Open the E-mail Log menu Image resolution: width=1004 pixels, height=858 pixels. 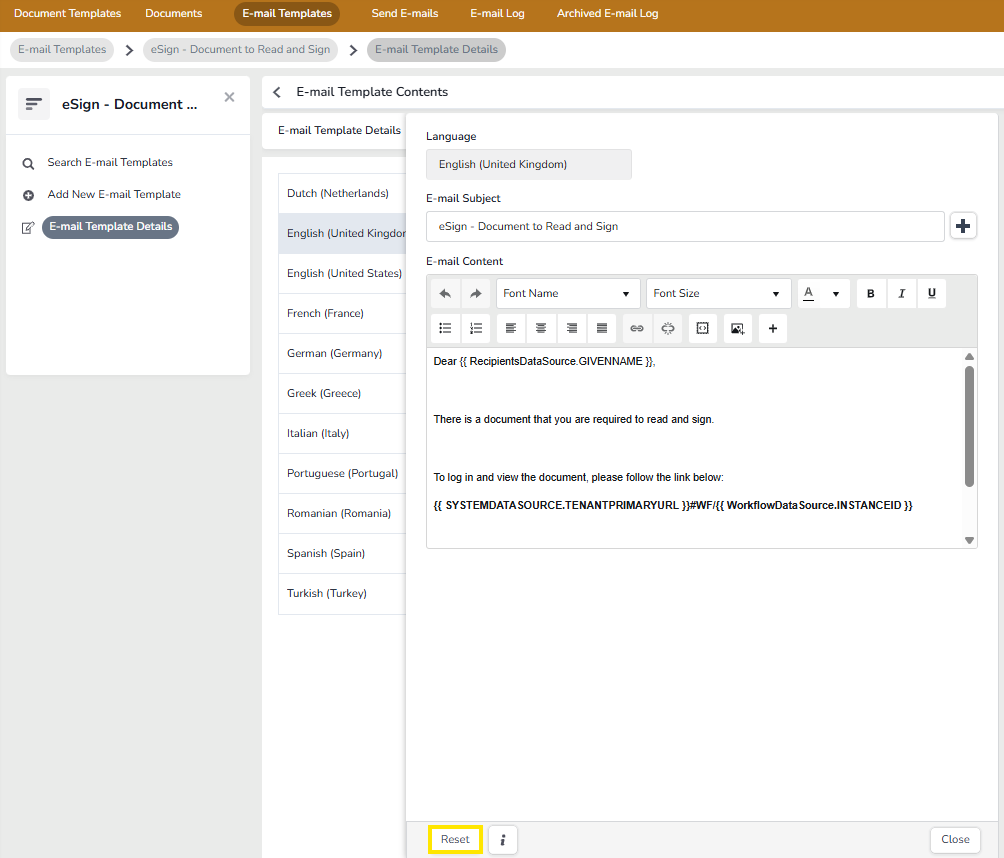(x=498, y=13)
